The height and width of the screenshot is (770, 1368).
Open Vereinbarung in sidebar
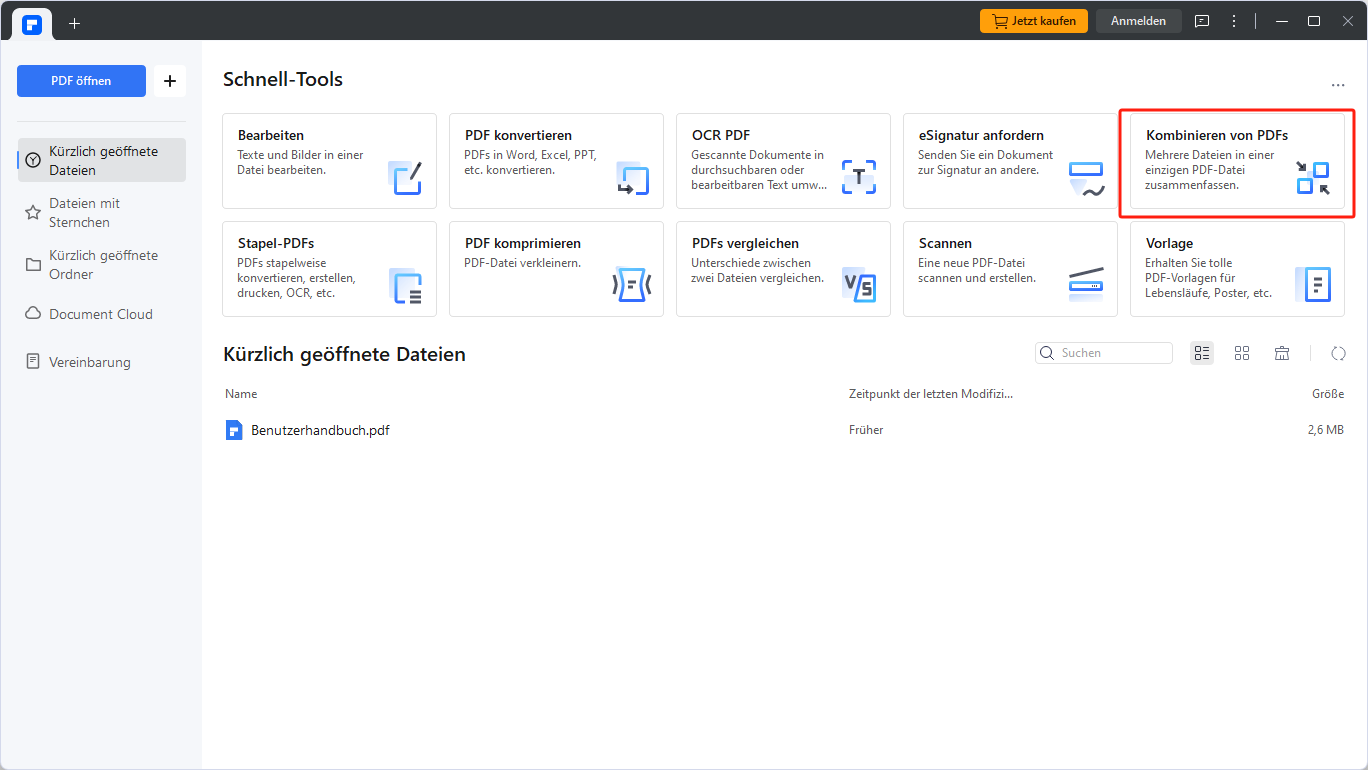102,362
